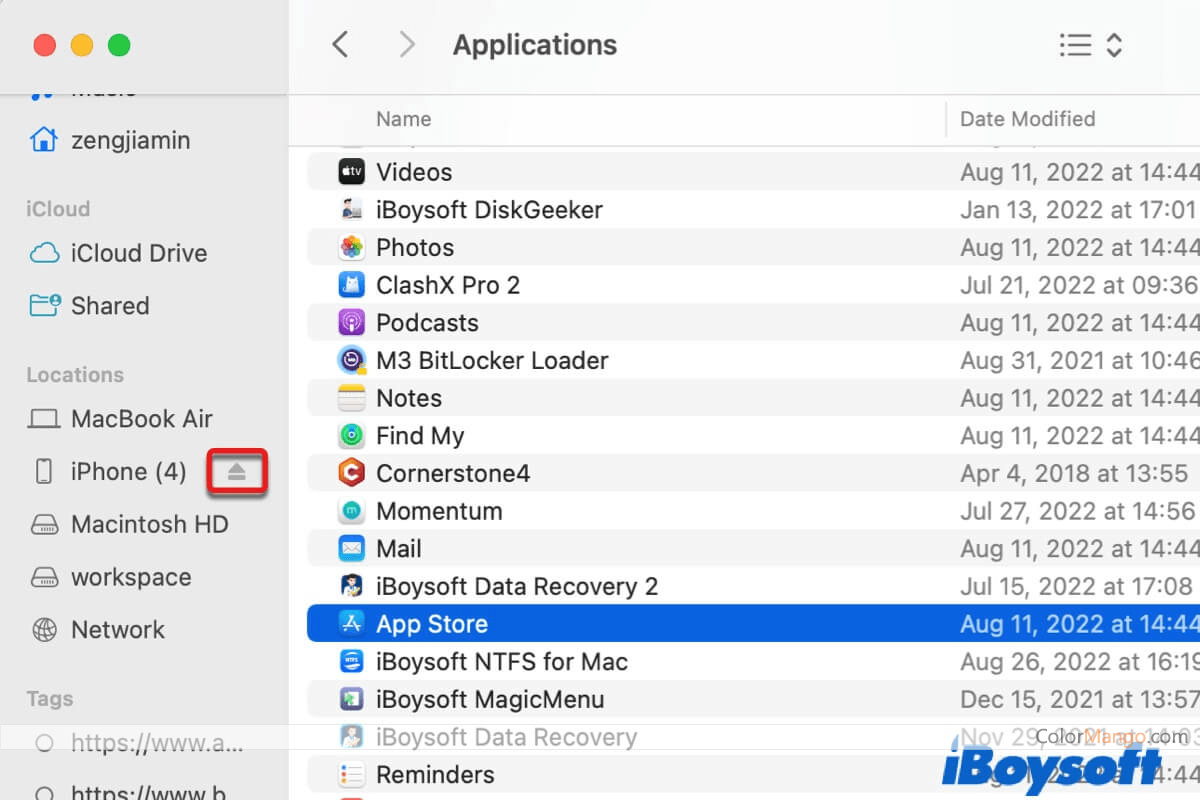Click the forward navigation arrow
Viewport: 1200px width, 800px height.
point(406,44)
